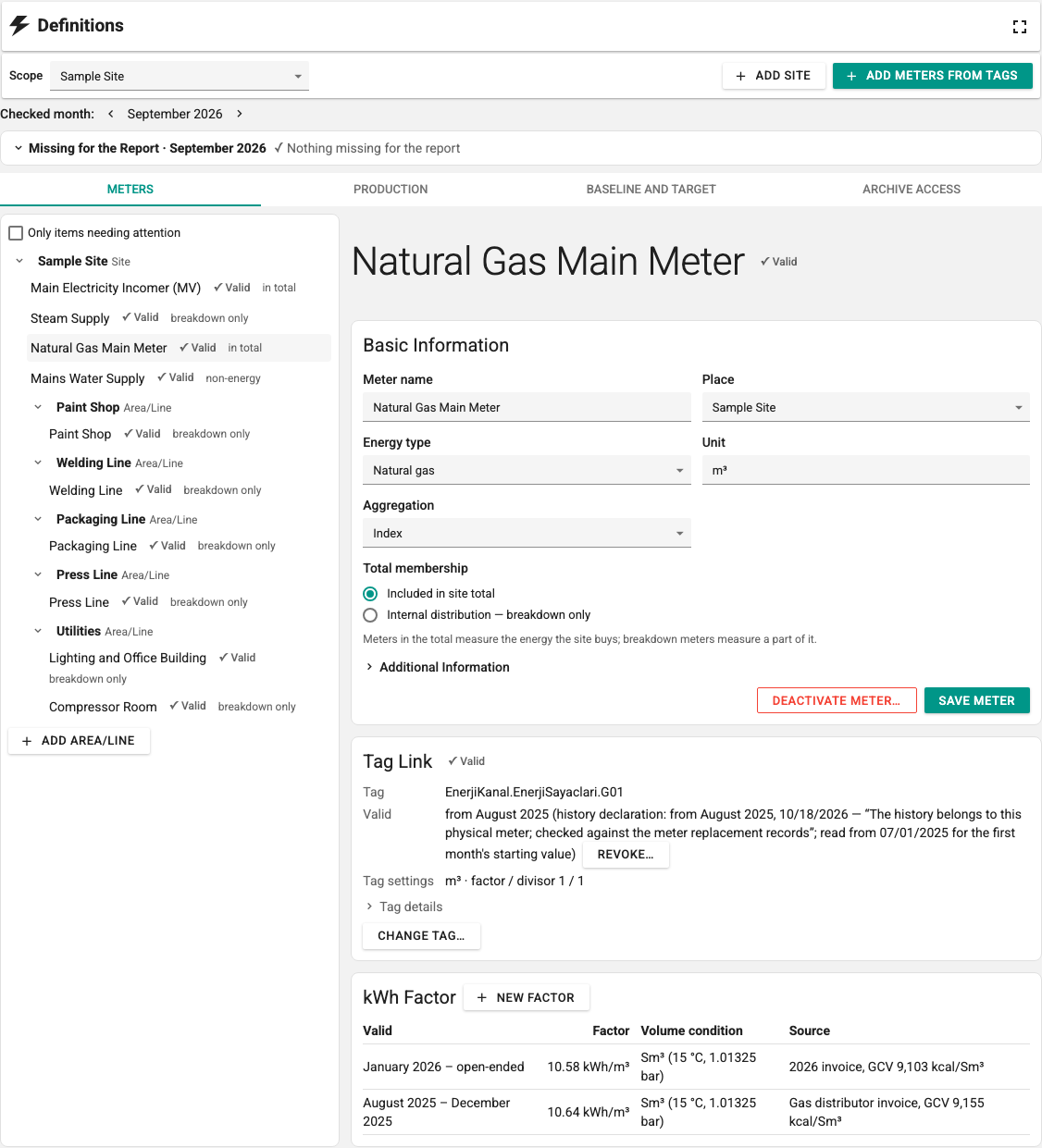
Task: Click the Revoke button
Action: tap(626, 854)
